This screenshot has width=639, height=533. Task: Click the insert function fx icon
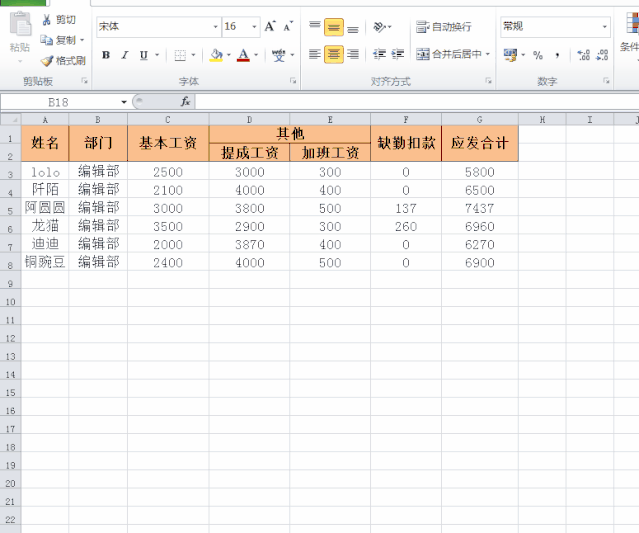pyautogui.click(x=185, y=102)
